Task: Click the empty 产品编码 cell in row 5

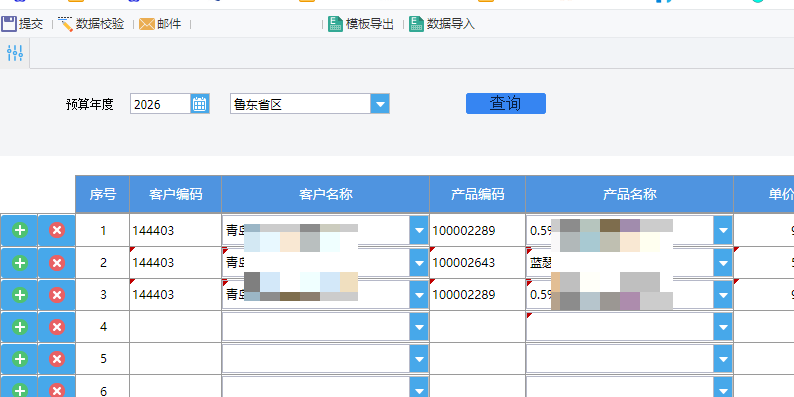Action: tap(478, 359)
